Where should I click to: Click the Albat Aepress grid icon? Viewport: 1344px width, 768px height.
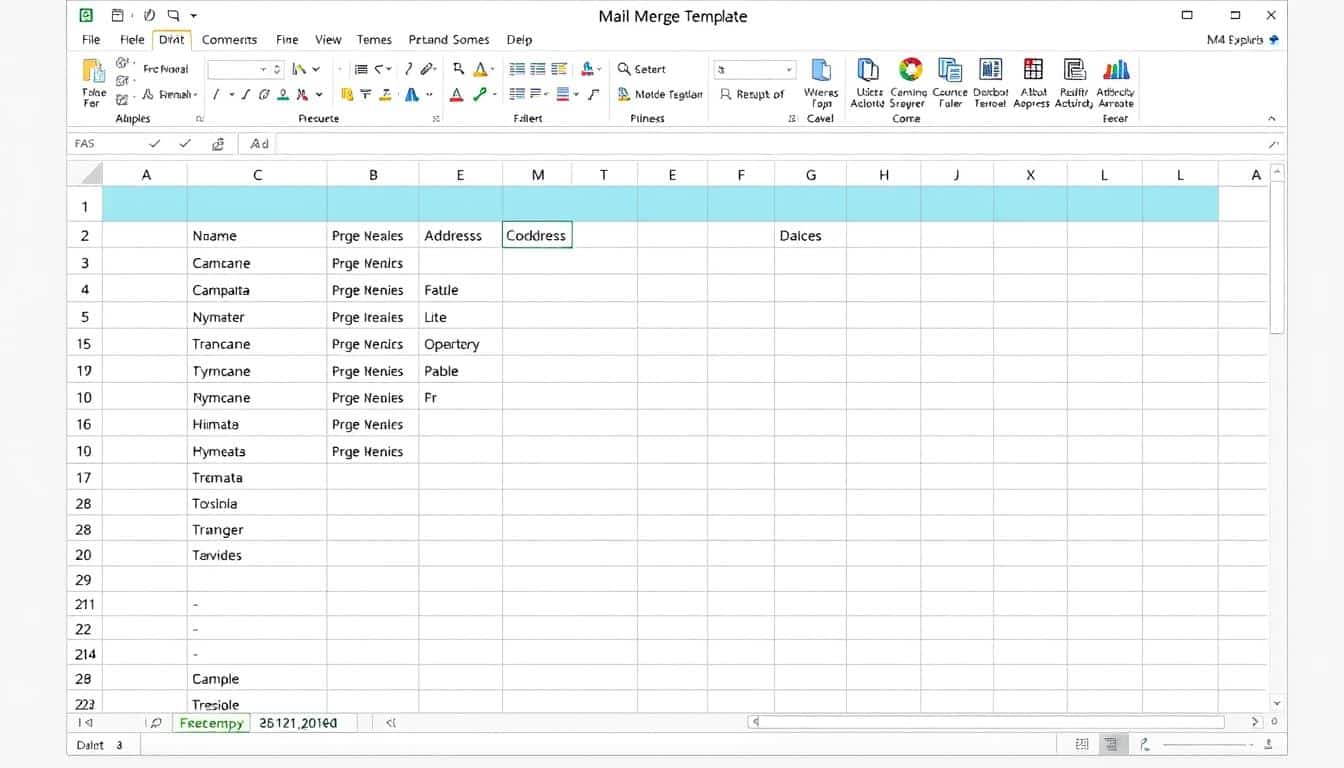(1033, 69)
